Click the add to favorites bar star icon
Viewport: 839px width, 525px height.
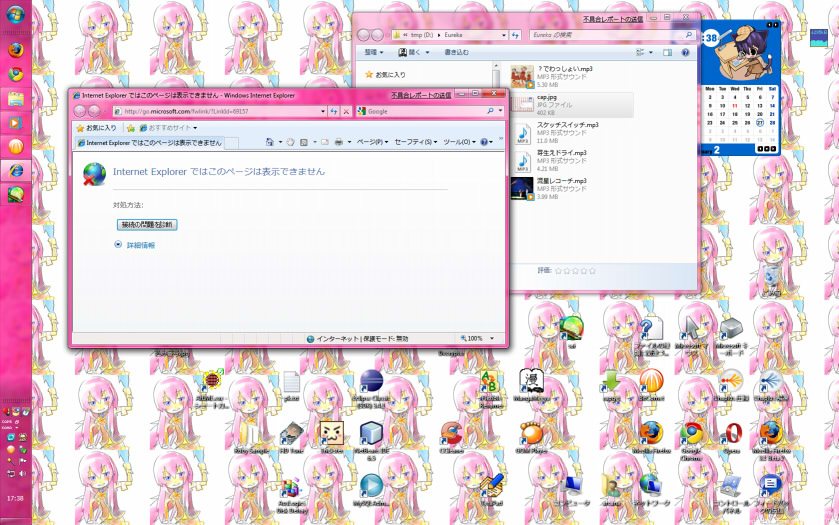coord(131,128)
